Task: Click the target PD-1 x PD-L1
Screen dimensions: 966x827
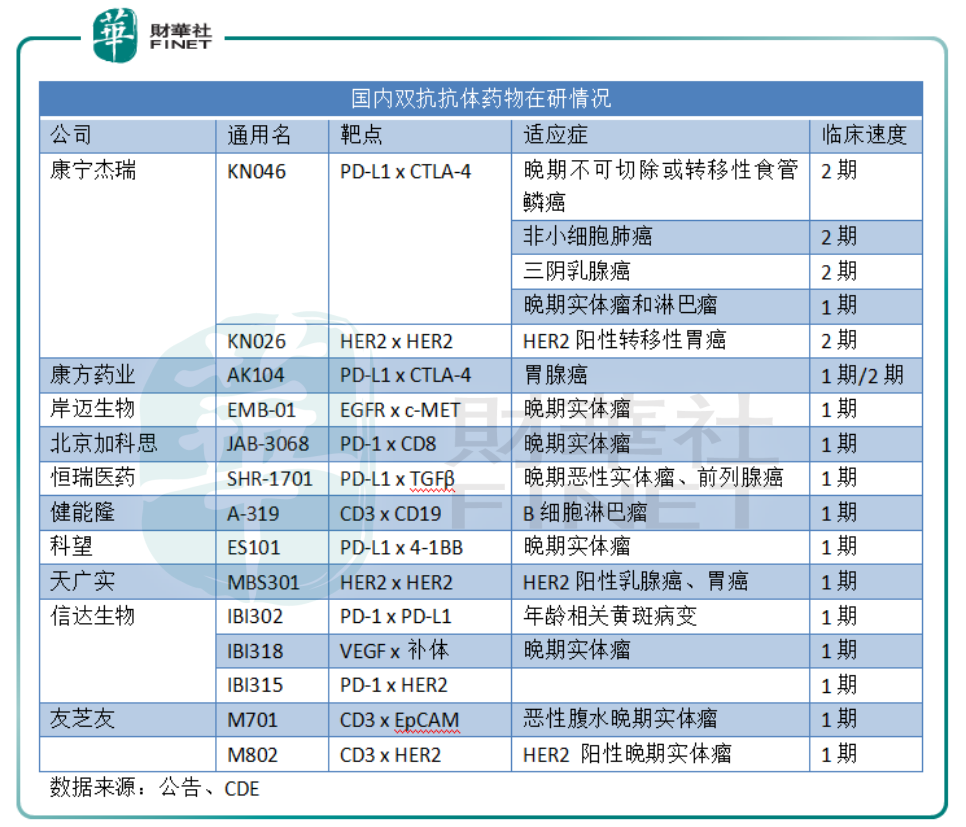Action: pos(396,617)
